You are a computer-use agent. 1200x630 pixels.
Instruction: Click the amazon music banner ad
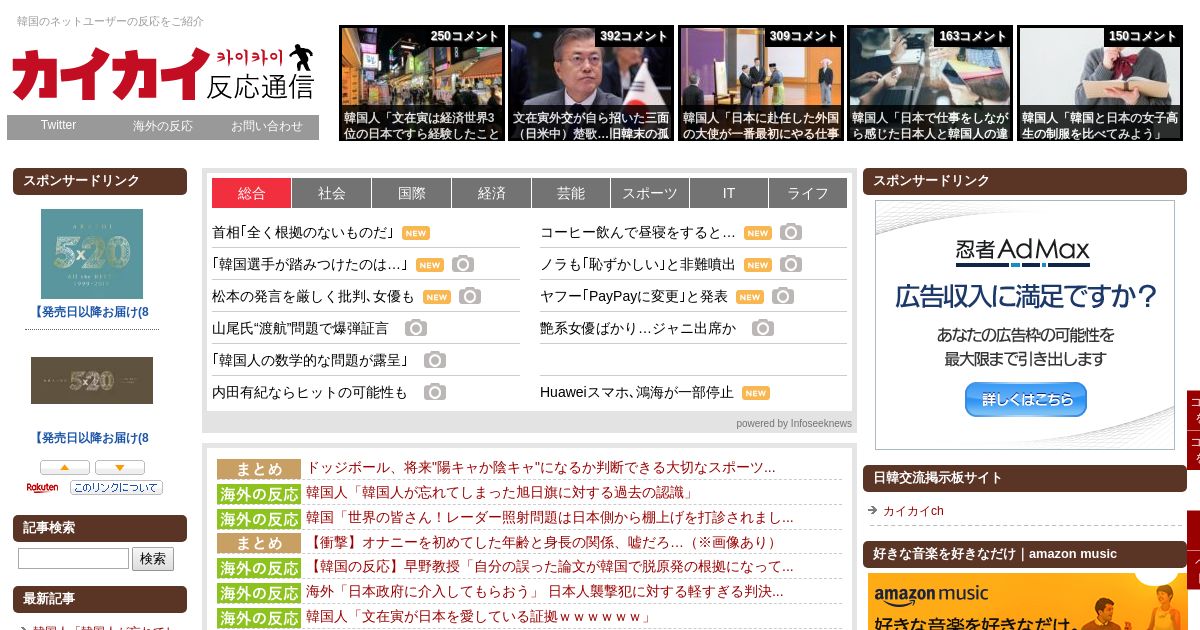point(1027,601)
